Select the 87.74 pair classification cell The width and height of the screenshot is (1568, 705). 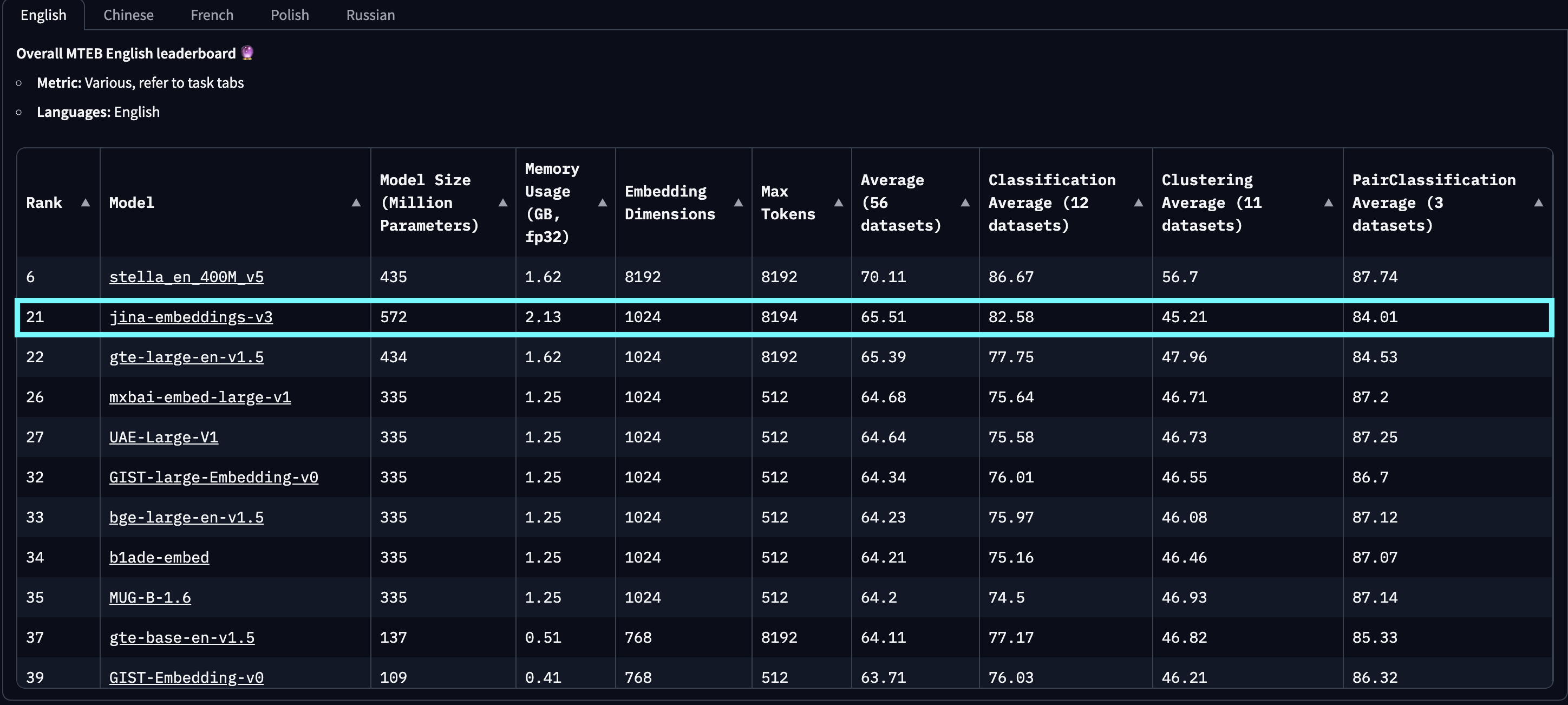pyautogui.click(x=1447, y=277)
